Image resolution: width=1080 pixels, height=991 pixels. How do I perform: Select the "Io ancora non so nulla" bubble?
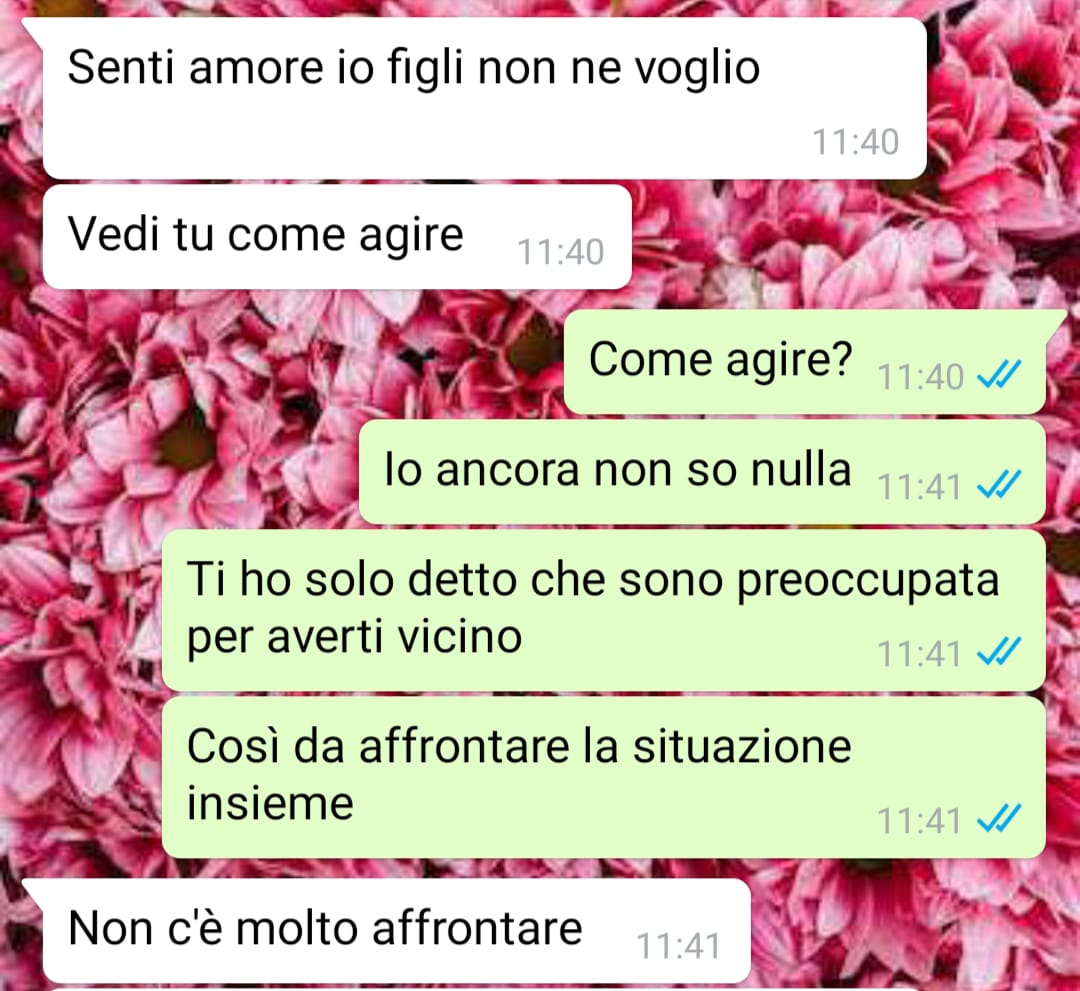(702, 472)
